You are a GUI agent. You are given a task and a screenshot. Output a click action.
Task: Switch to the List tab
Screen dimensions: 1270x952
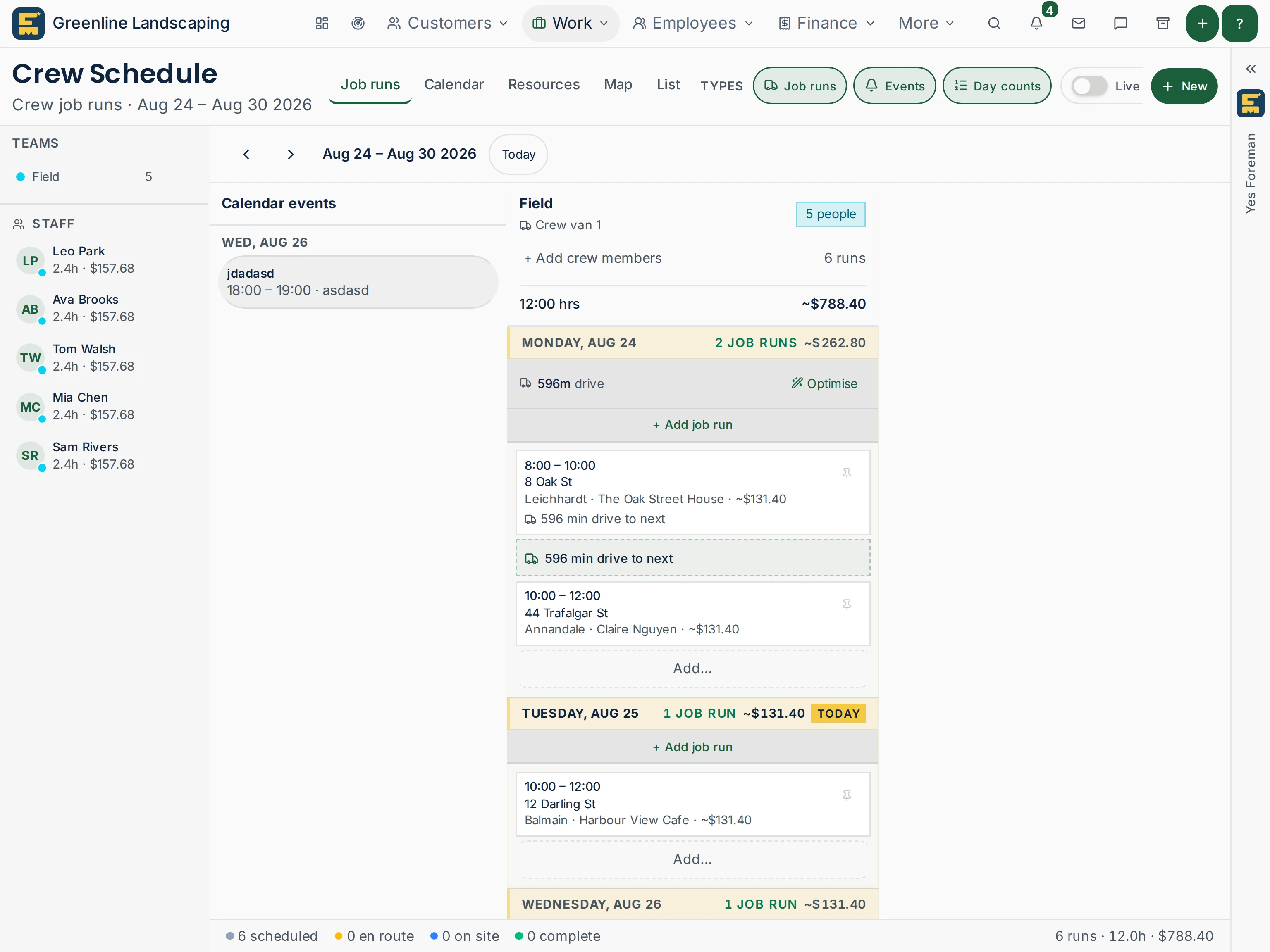(x=668, y=84)
